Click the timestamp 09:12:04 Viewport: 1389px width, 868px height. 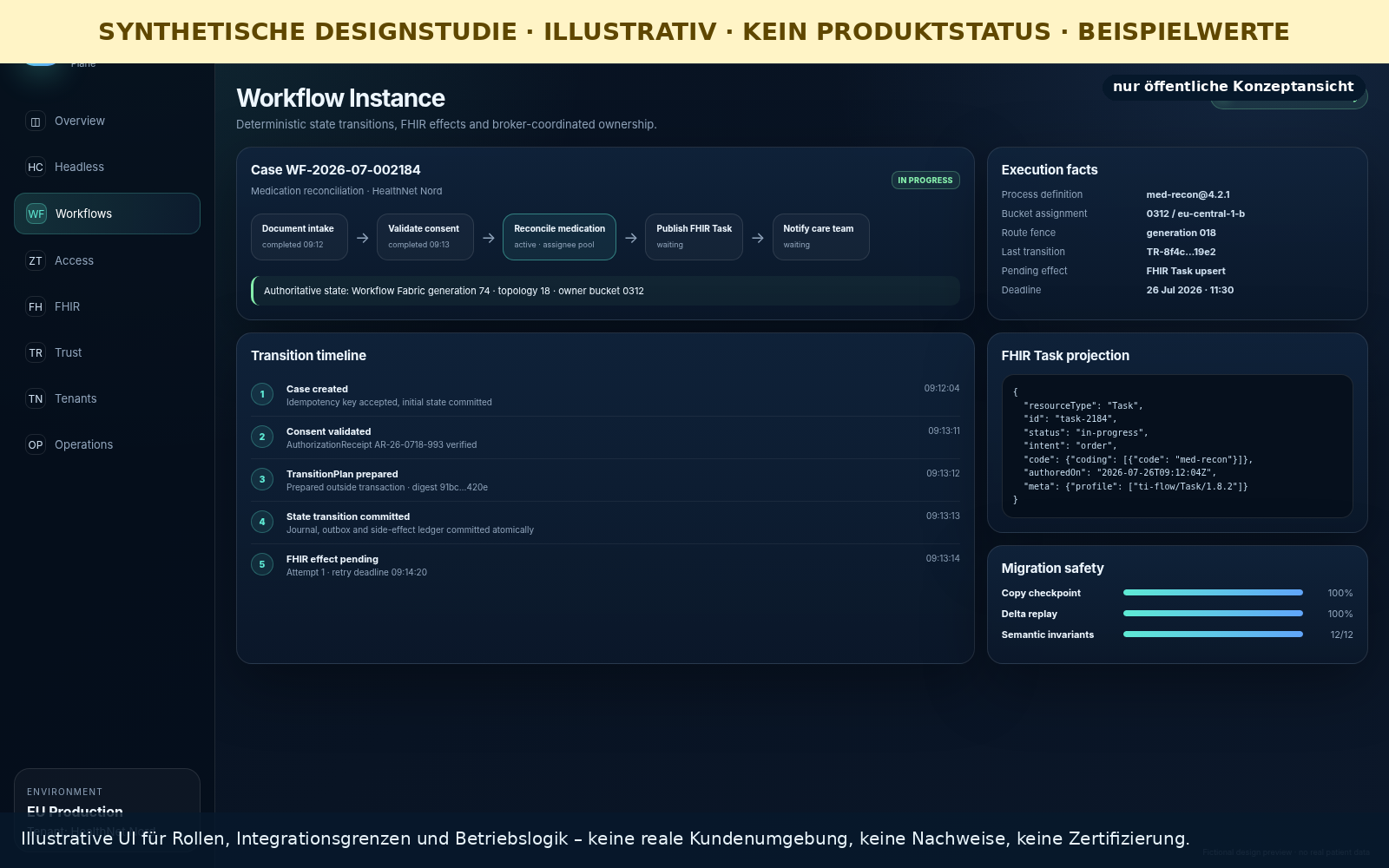coord(942,388)
